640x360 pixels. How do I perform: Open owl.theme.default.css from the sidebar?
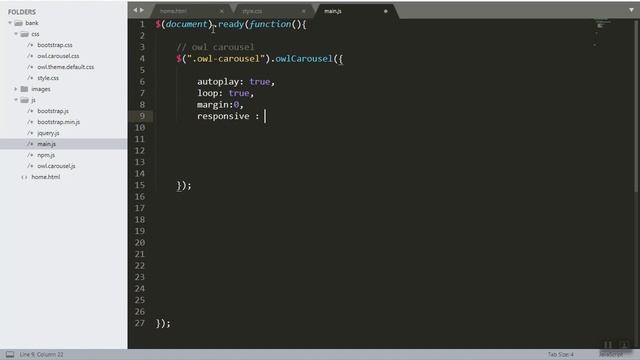pos(65,67)
